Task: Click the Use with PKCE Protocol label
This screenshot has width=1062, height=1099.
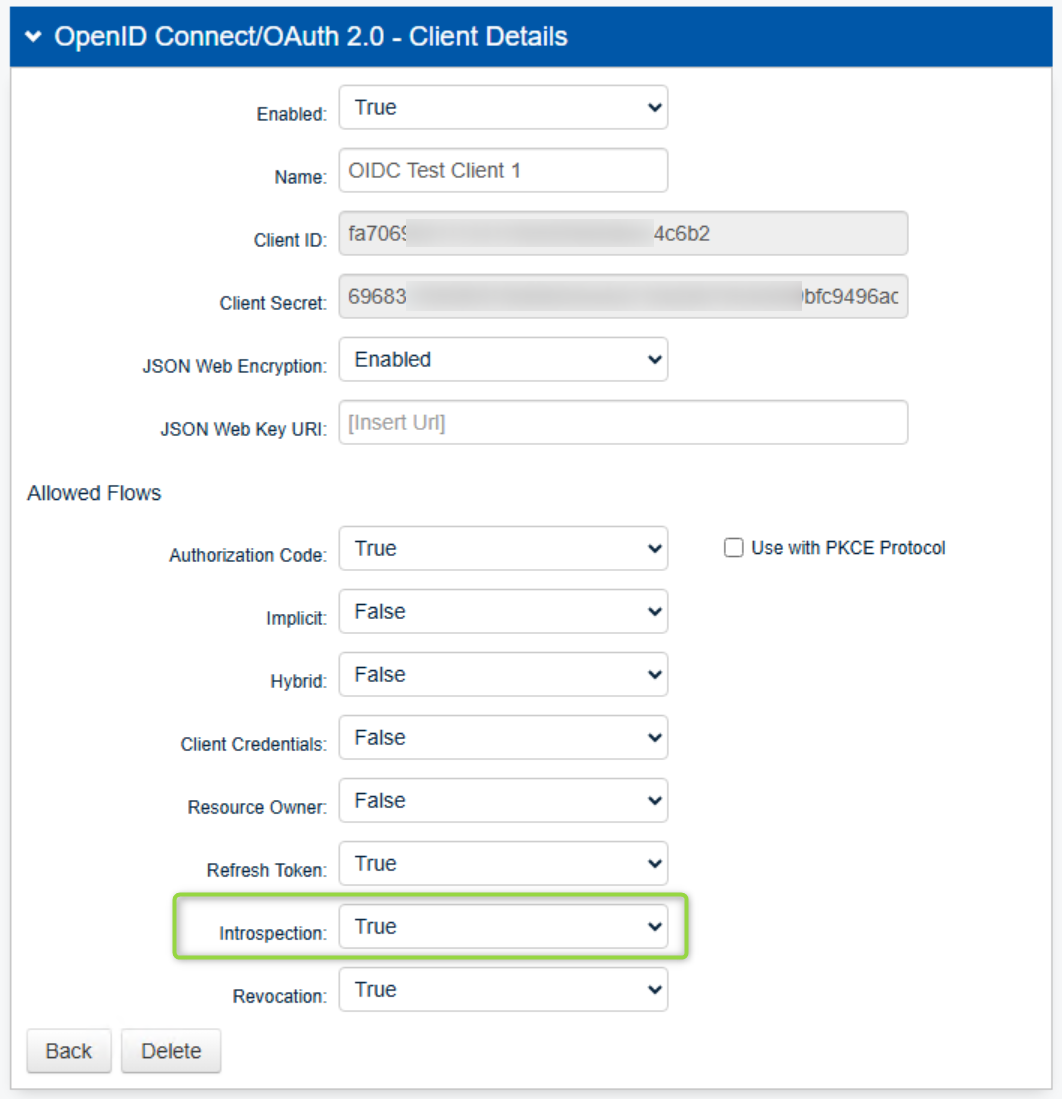Action: click(x=848, y=547)
